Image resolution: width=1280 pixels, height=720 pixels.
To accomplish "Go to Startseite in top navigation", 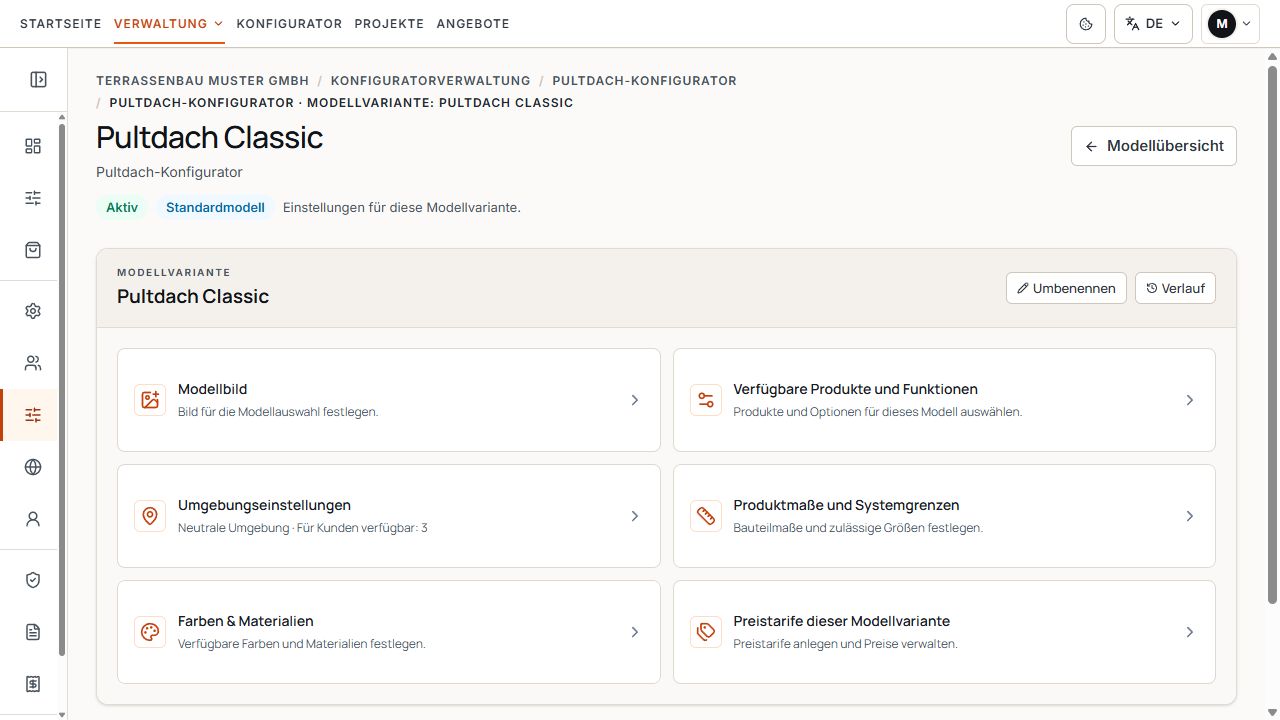I will pos(61,23).
